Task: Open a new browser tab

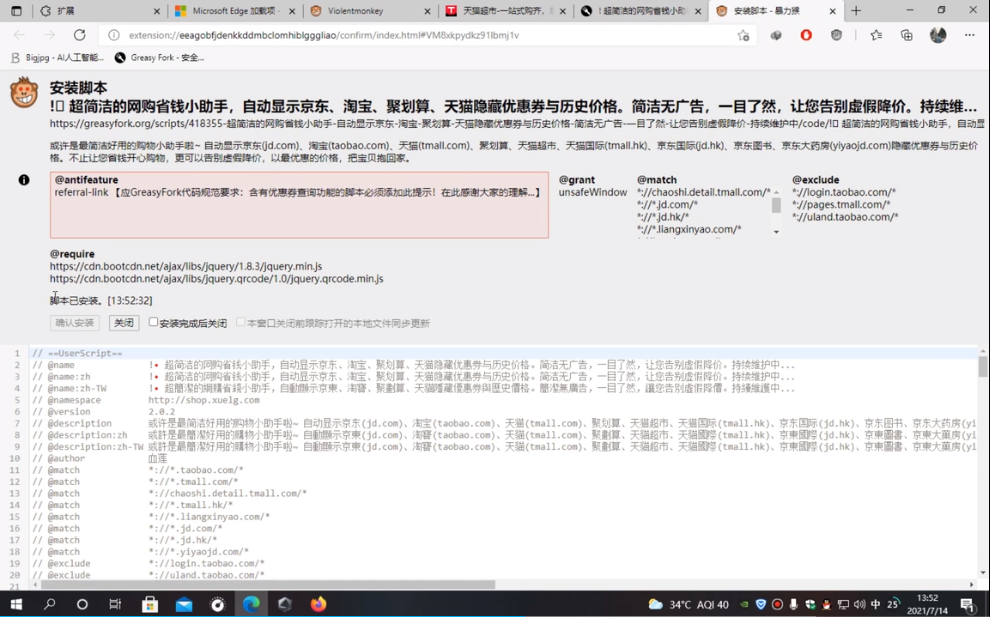Action: pyautogui.click(x=856, y=11)
